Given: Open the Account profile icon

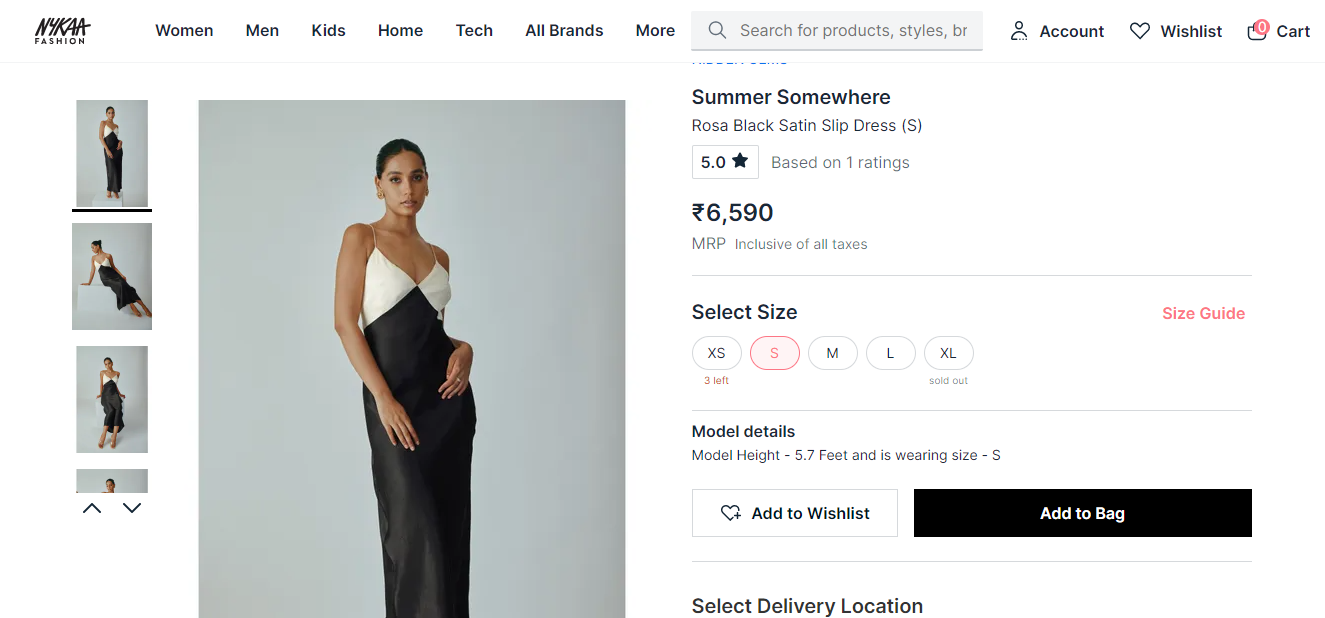Looking at the screenshot, I should pyautogui.click(x=1019, y=31).
